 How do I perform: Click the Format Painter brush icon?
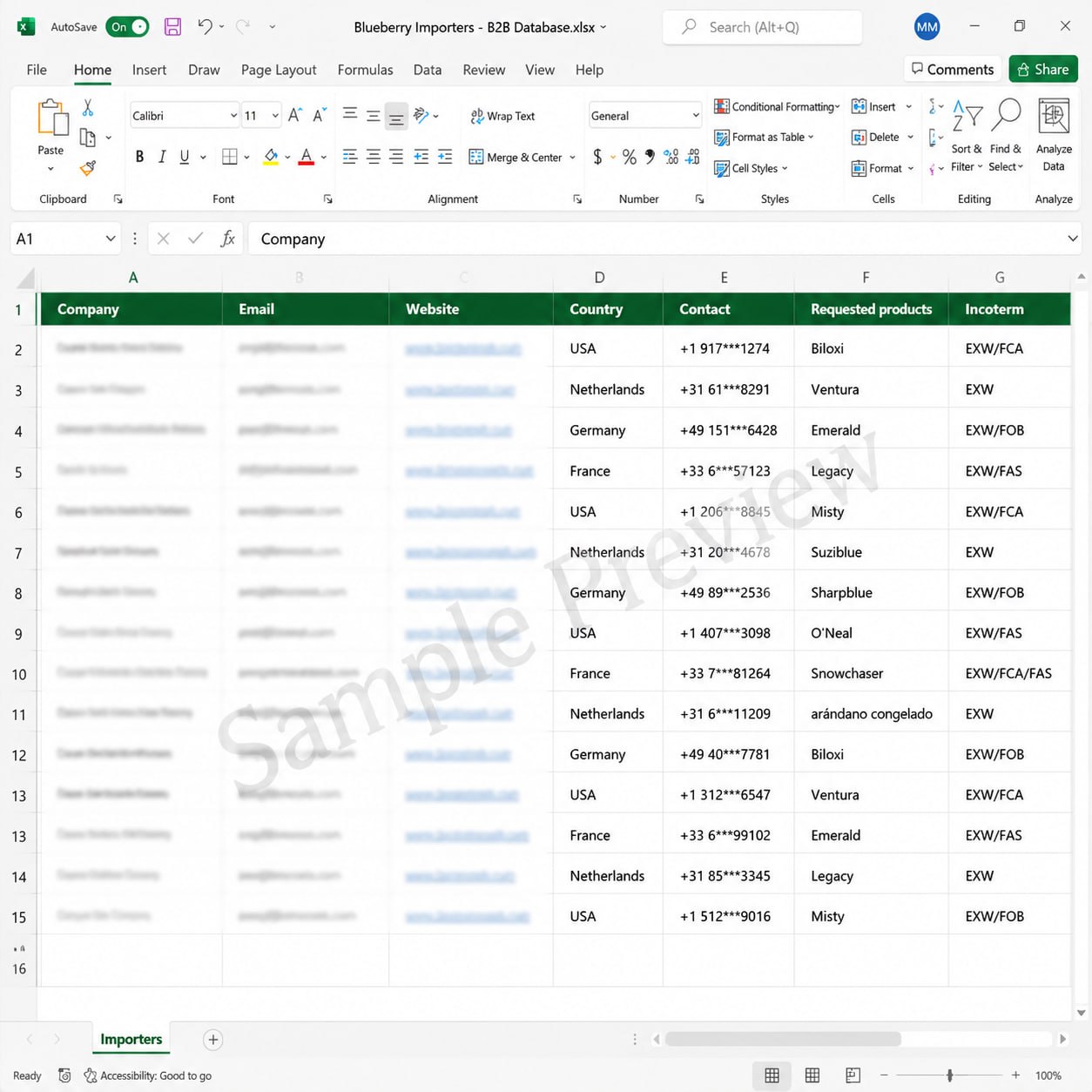pos(87,168)
